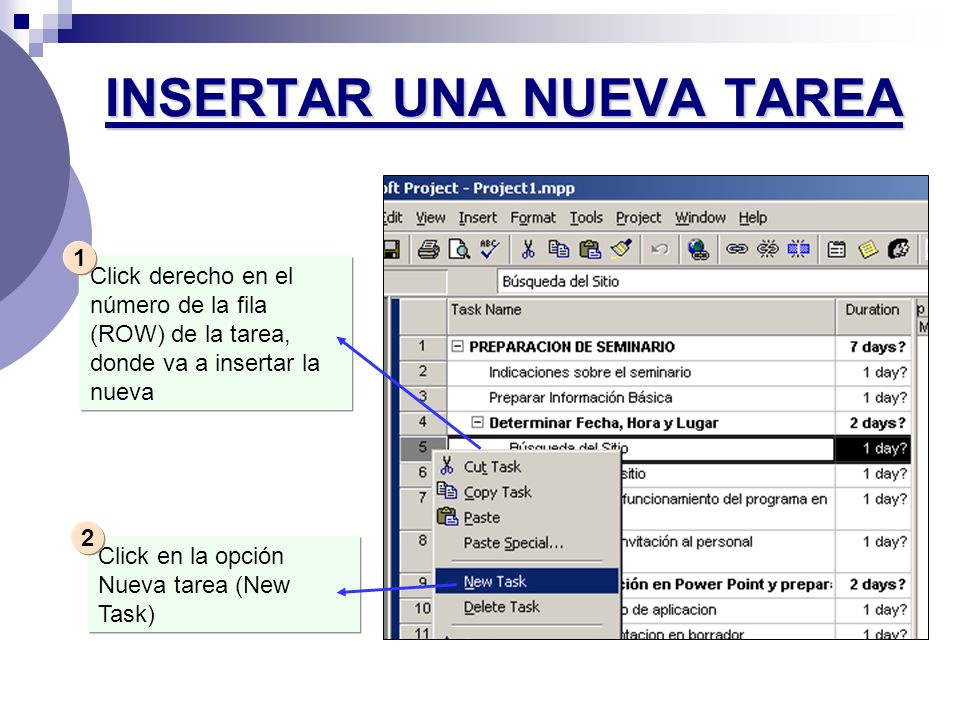Click task 'Indicaciones sobre el seminario'

[590, 372]
